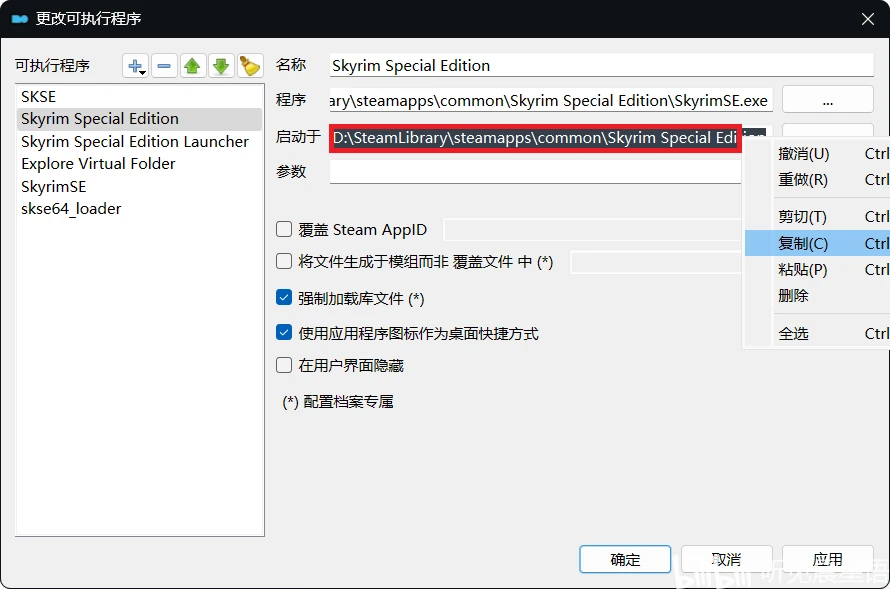
Task: Check 在用户界面隐藏 option
Action: point(284,365)
